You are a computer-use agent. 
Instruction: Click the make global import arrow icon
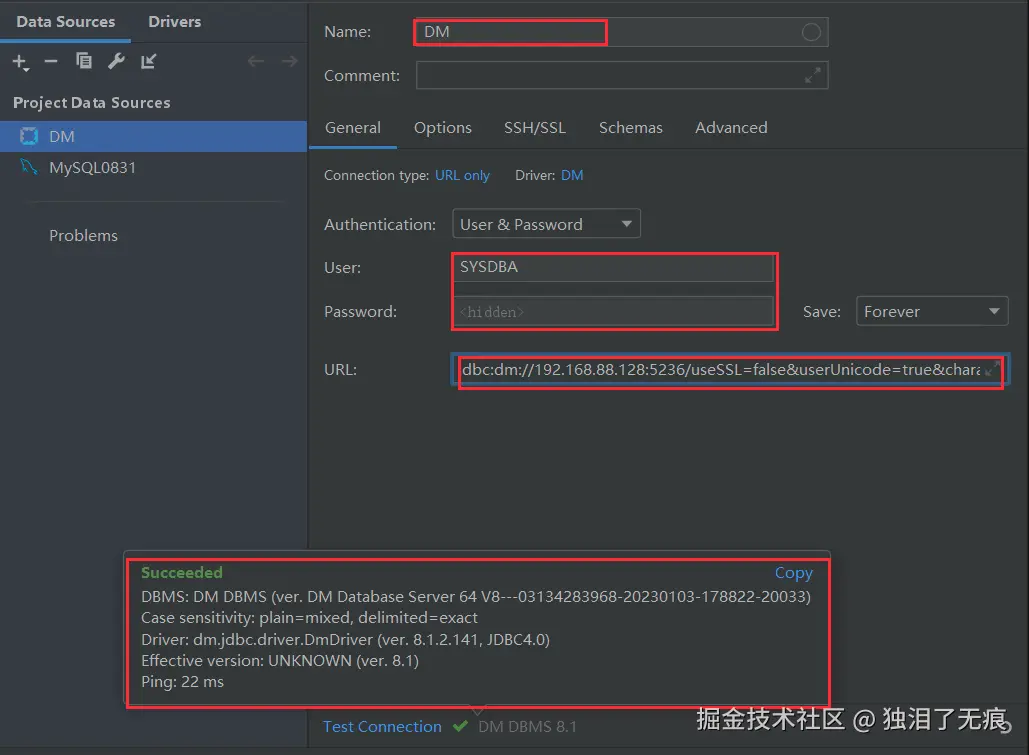click(149, 61)
